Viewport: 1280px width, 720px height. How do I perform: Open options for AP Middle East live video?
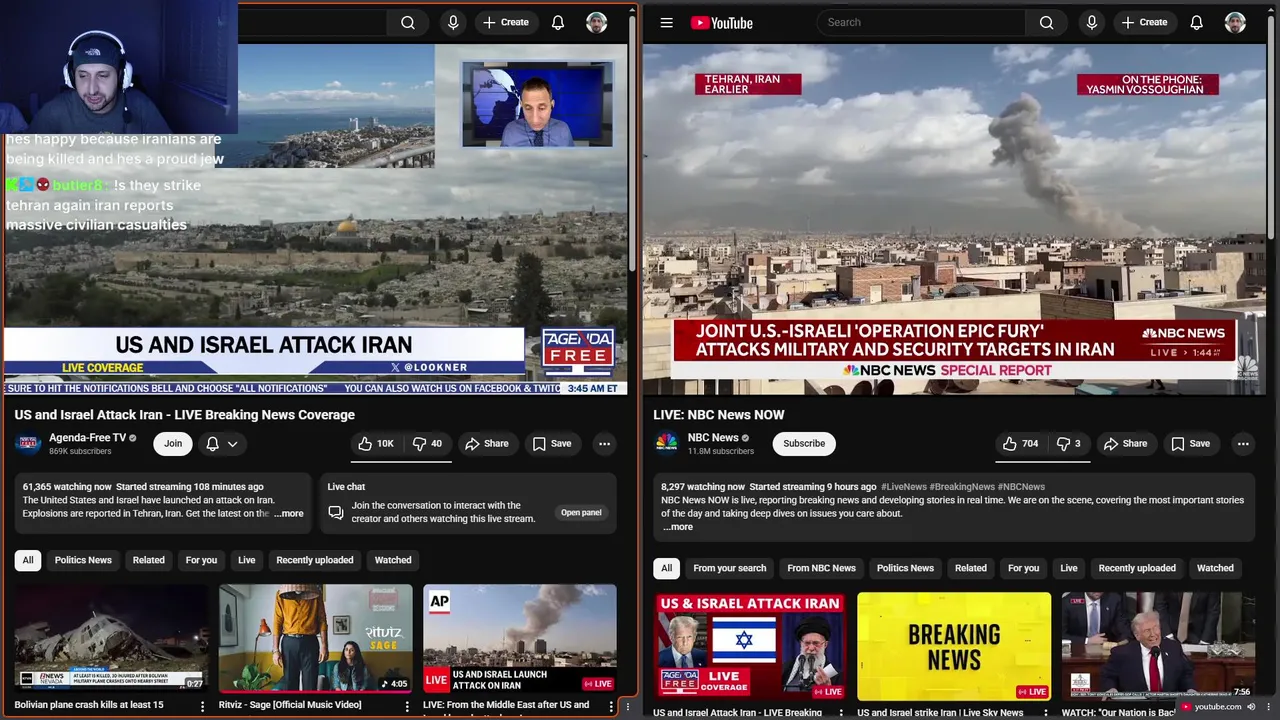(x=610, y=706)
